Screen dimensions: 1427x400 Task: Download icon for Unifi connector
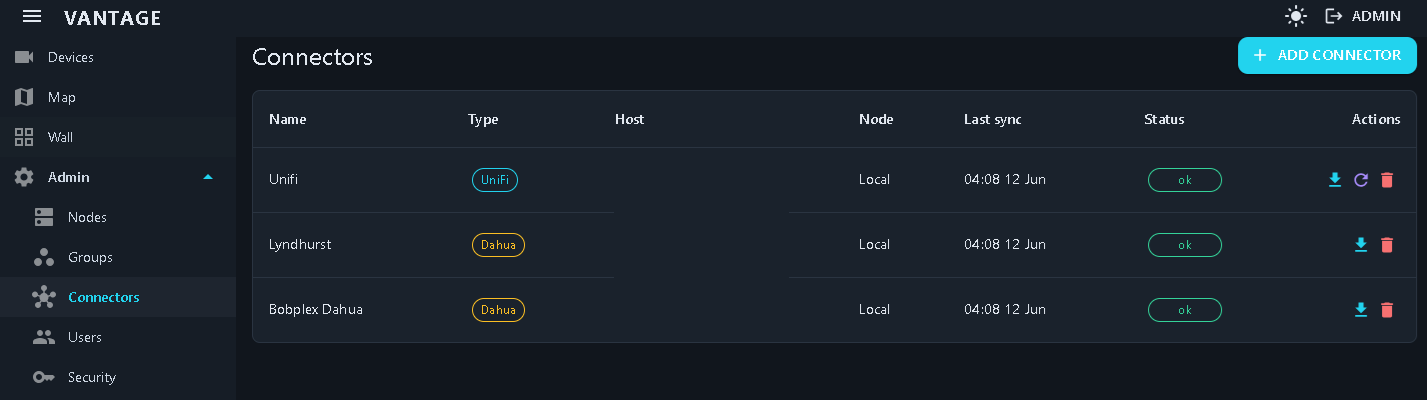pyautogui.click(x=1334, y=180)
